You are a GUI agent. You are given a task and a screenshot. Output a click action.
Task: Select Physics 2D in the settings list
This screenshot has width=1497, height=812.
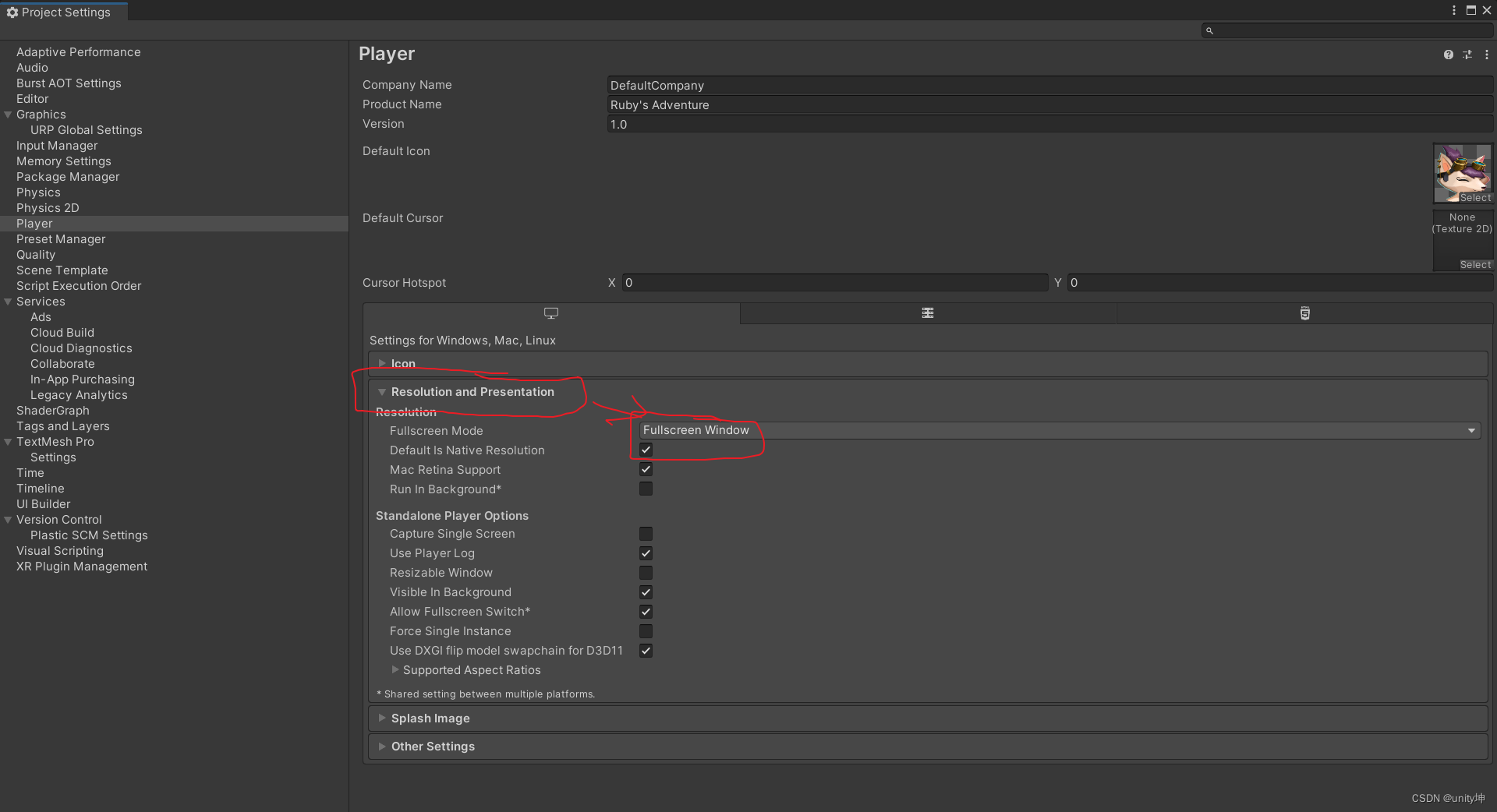click(47, 207)
